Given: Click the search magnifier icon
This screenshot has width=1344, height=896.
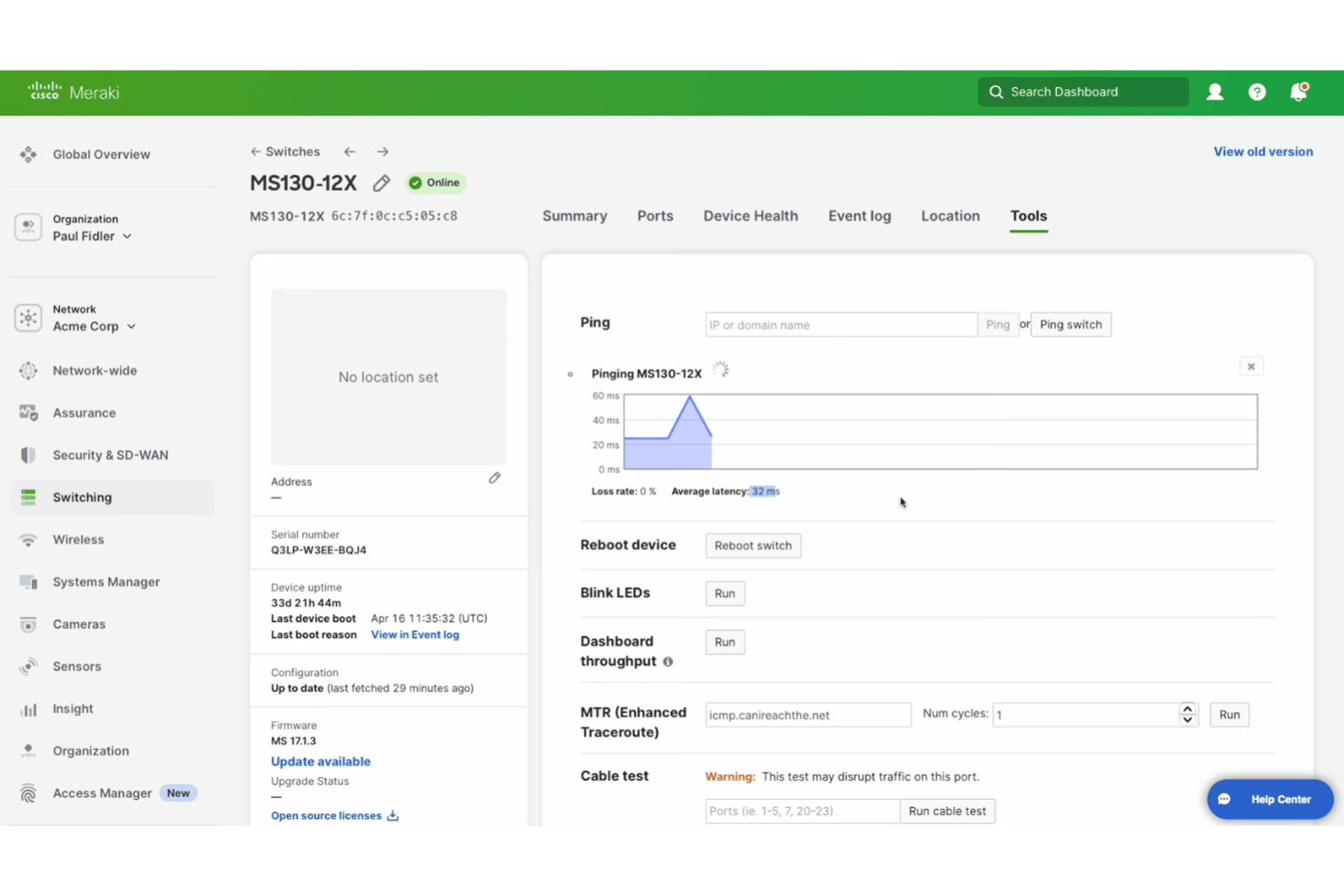Looking at the screenshot, I should point(996,92).
